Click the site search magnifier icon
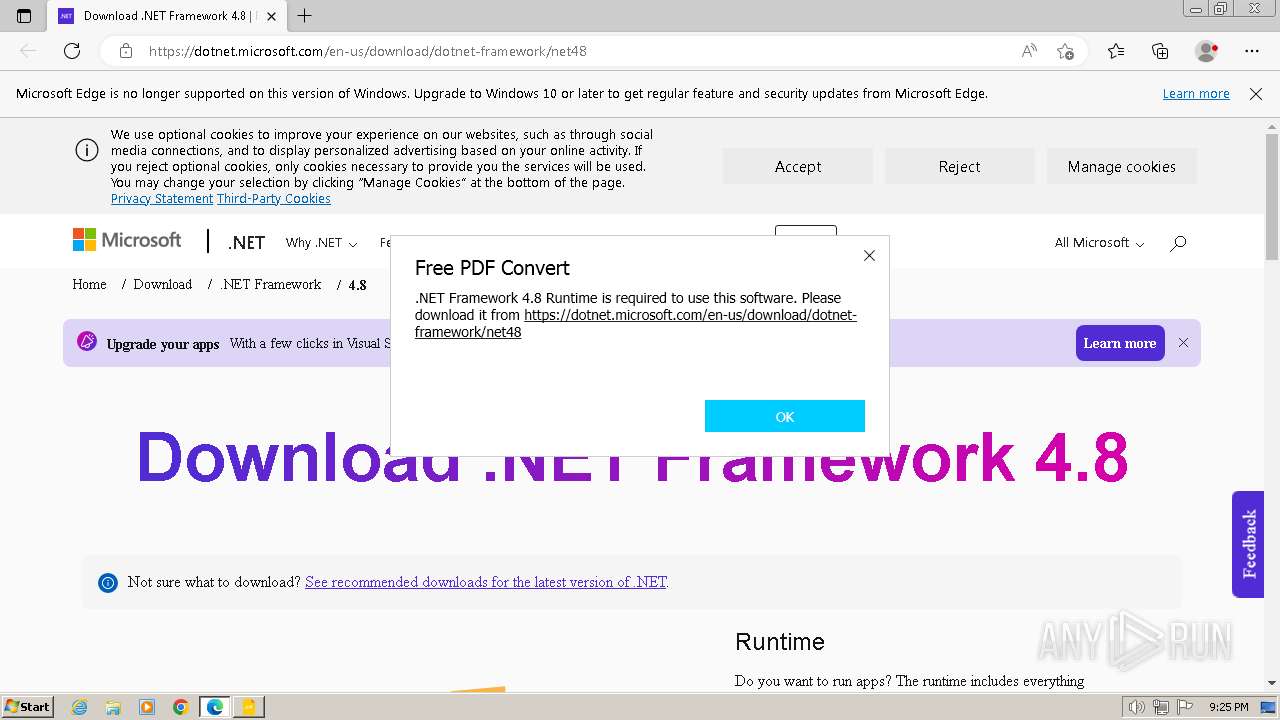Screen dimensions: 1280x720 (1178, 243)
